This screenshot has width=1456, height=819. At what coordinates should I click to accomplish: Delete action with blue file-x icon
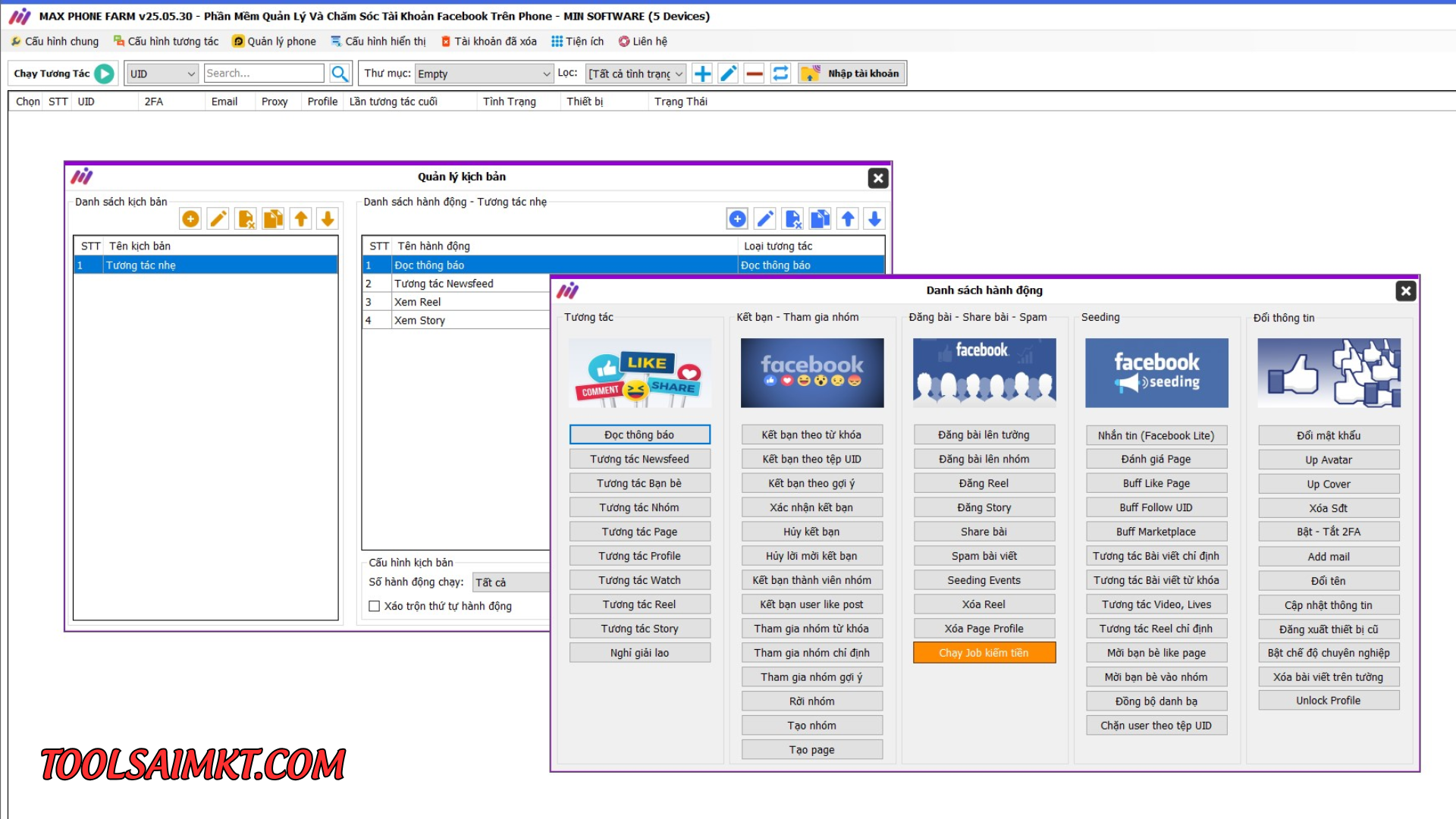coord(792,219)
